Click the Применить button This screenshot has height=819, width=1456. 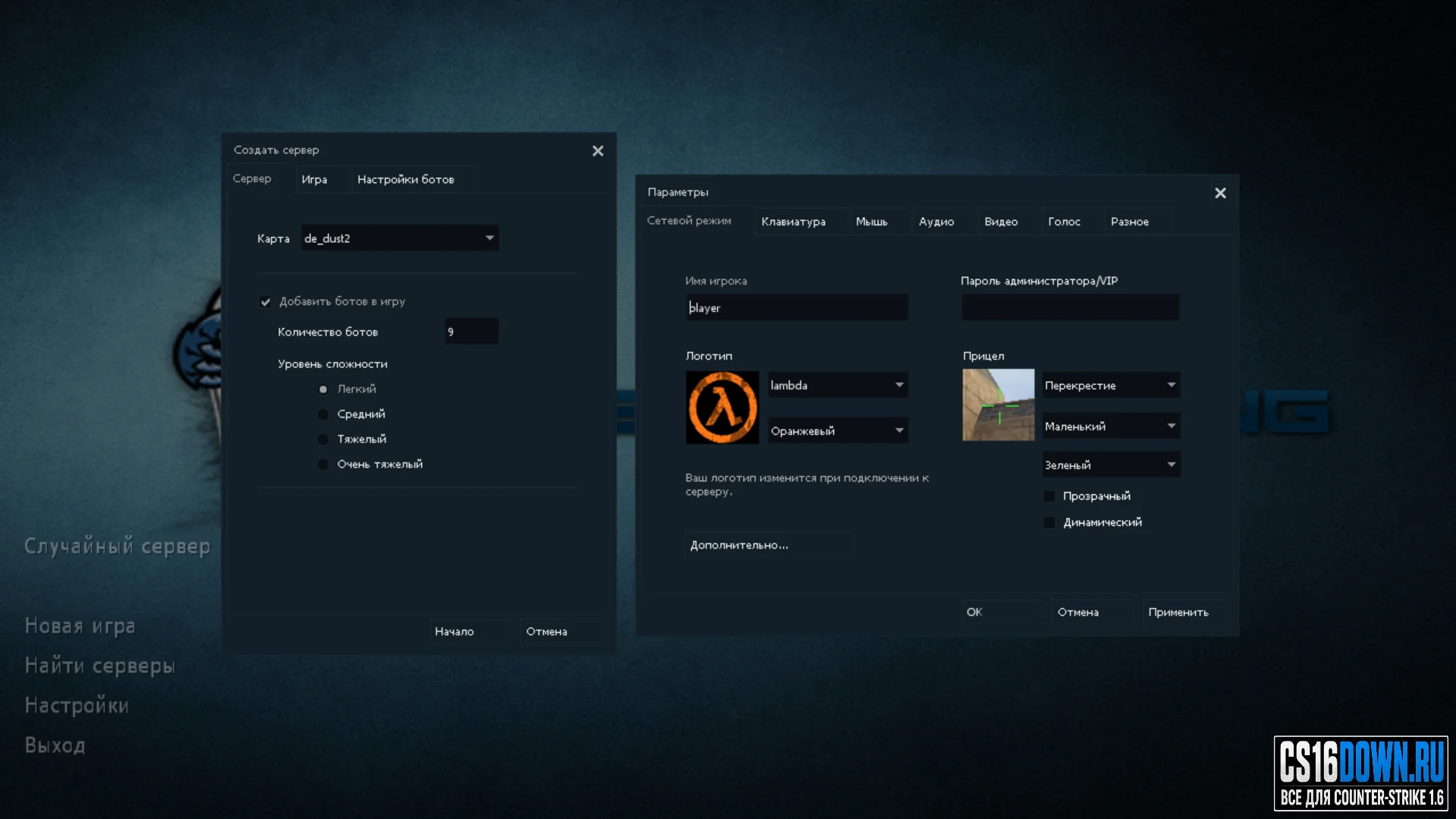[1184, 613]
